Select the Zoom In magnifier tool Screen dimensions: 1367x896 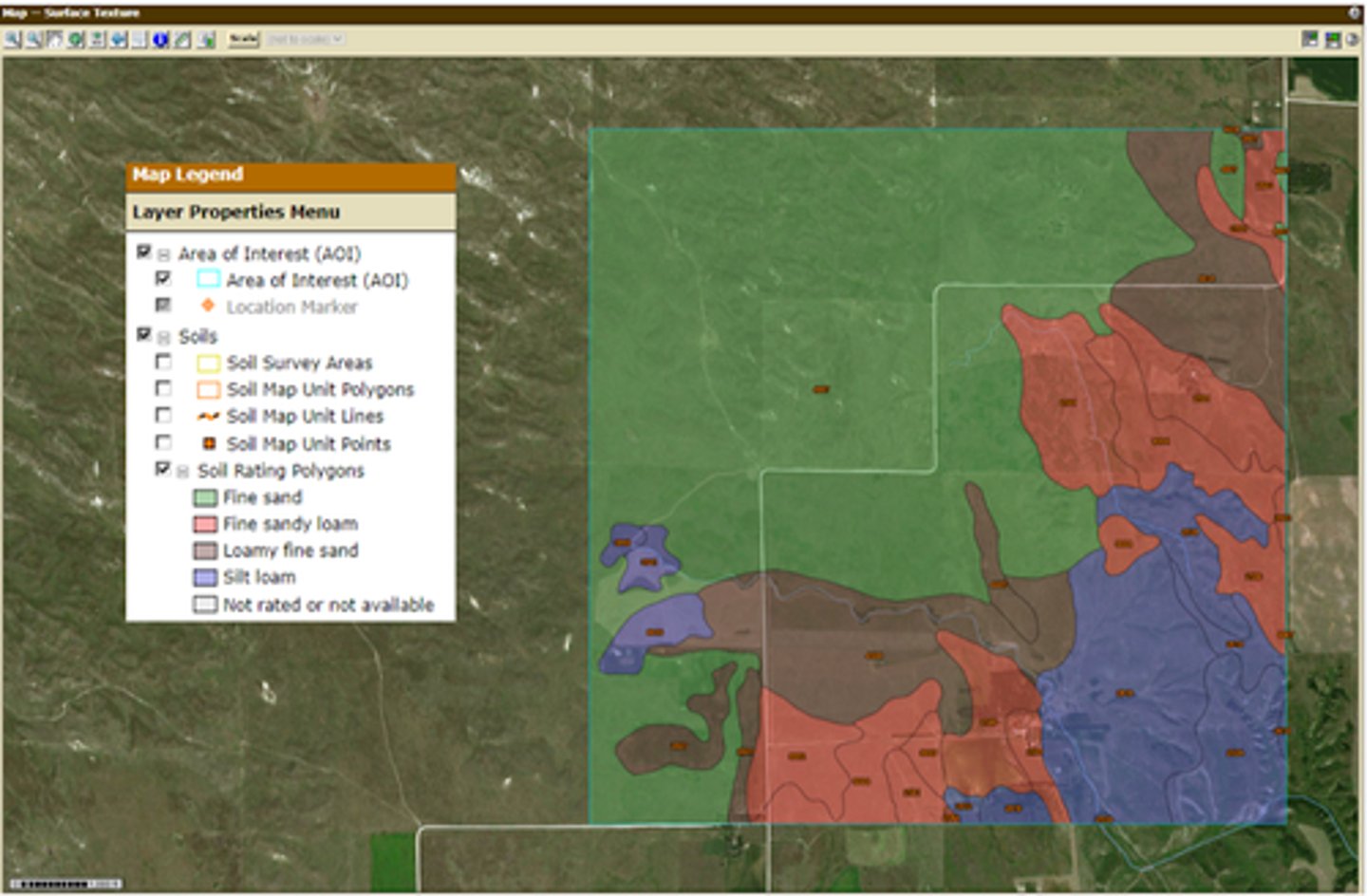coord(11,39)
